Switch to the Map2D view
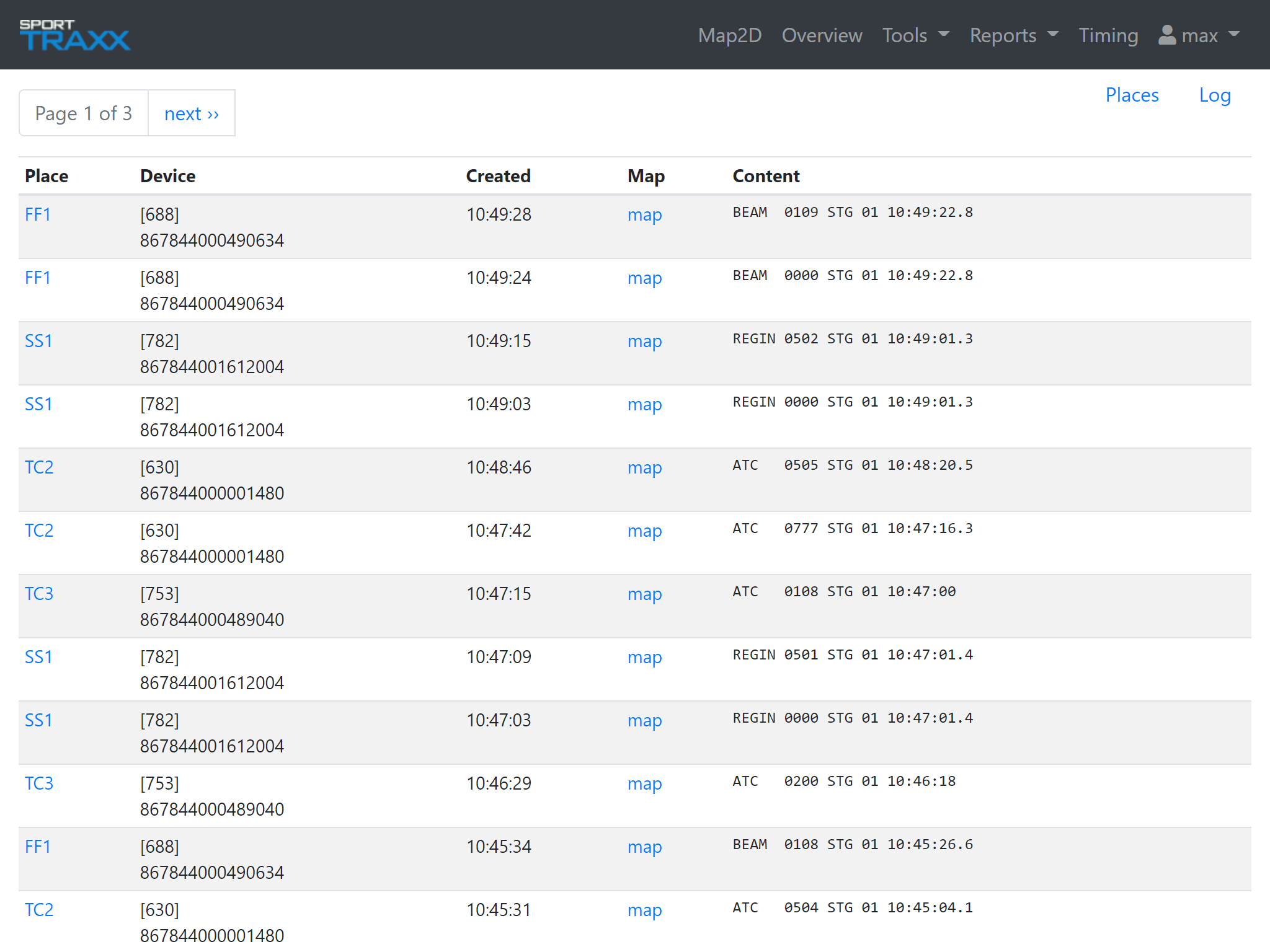This screenshot has height=952, width=1270. [x=730, y=35]
